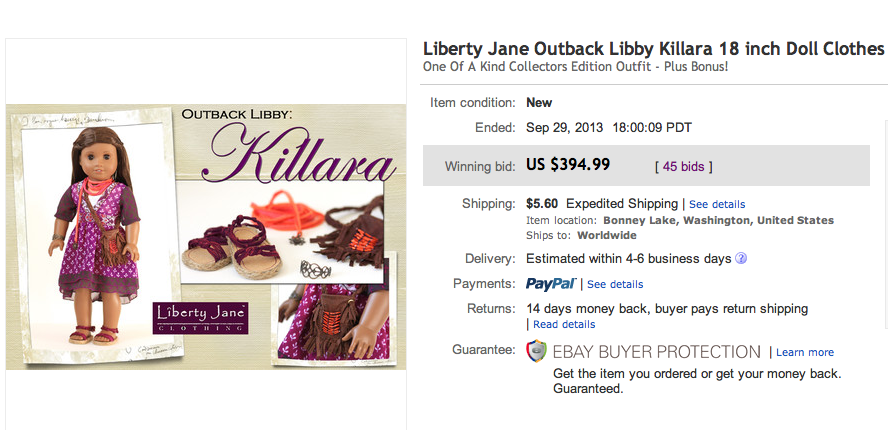
Task: Click the winning bid price US $394.99
Action: point(568,165)
